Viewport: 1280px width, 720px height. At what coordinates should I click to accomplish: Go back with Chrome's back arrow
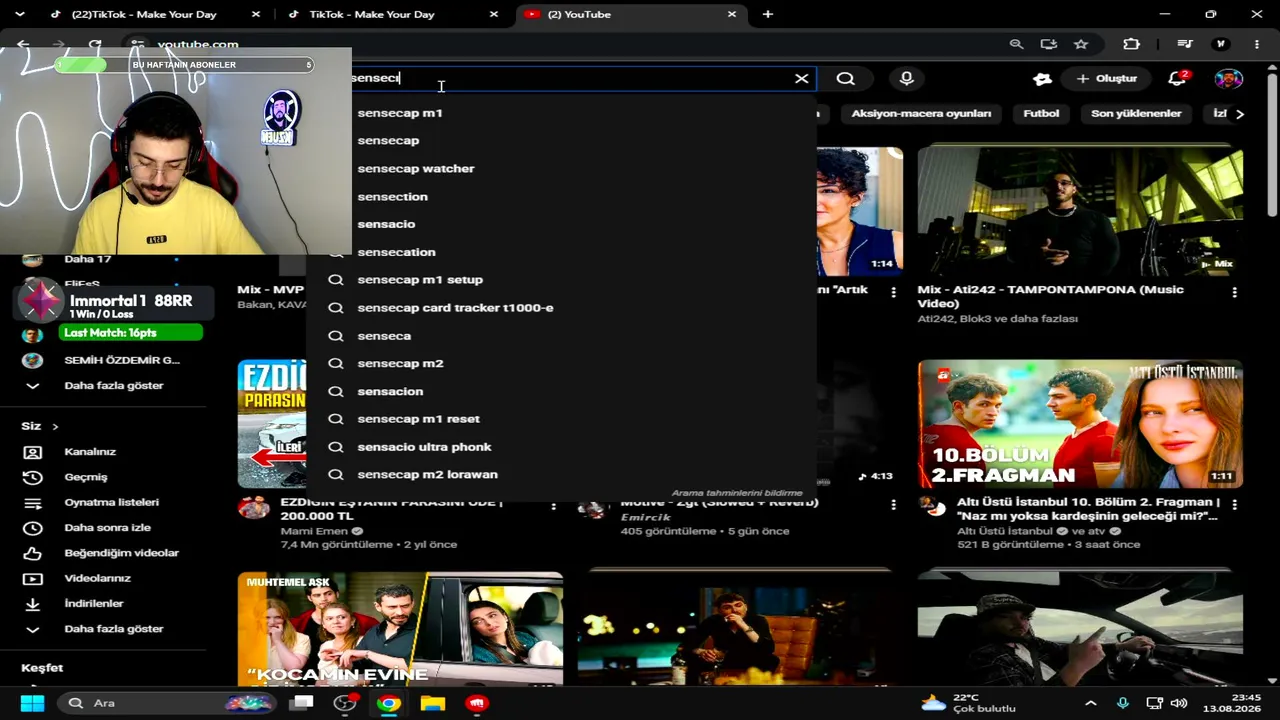23,44
